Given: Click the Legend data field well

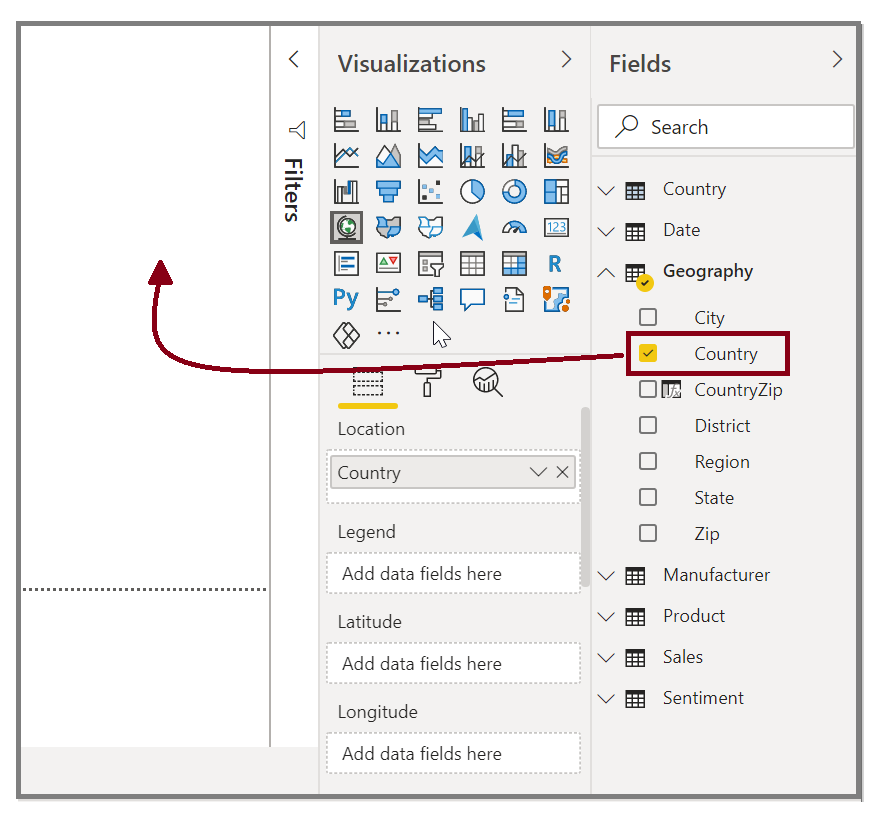Looking at the screenshot, I should coord(453,573).
